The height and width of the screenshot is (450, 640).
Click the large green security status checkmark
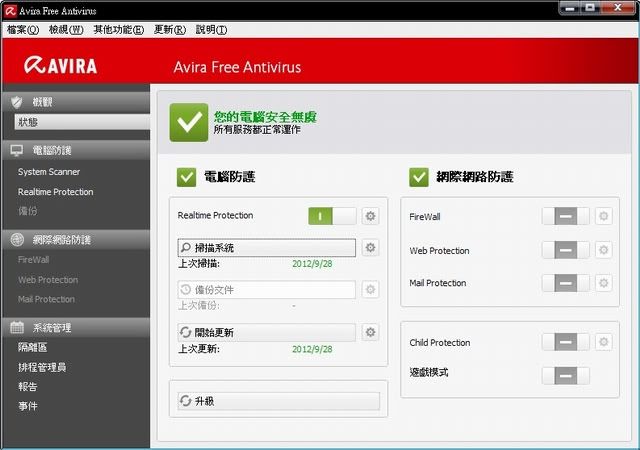188,122
